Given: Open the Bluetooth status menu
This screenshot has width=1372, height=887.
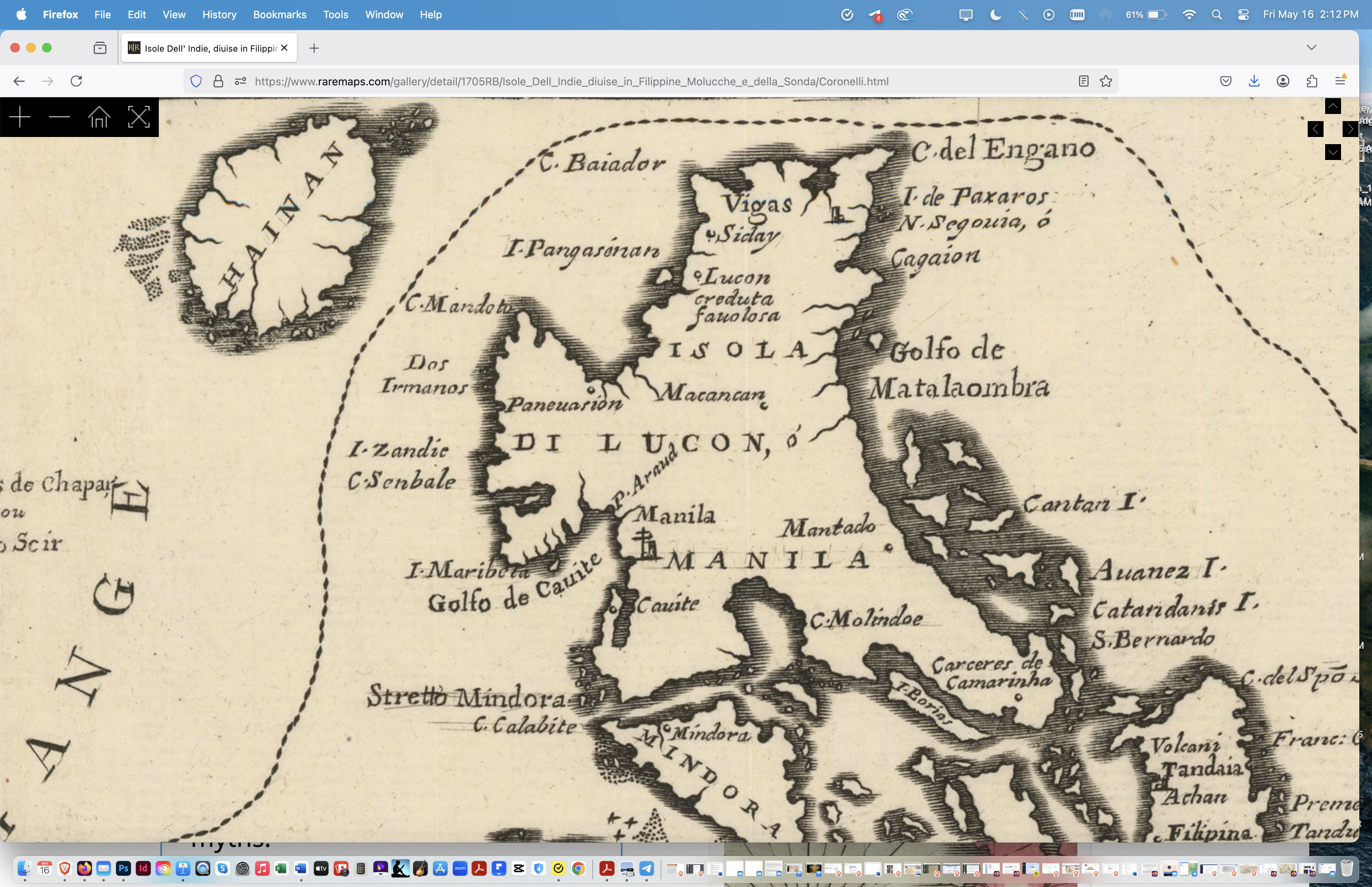Looking at the screenshot, I should point(1023,15).
